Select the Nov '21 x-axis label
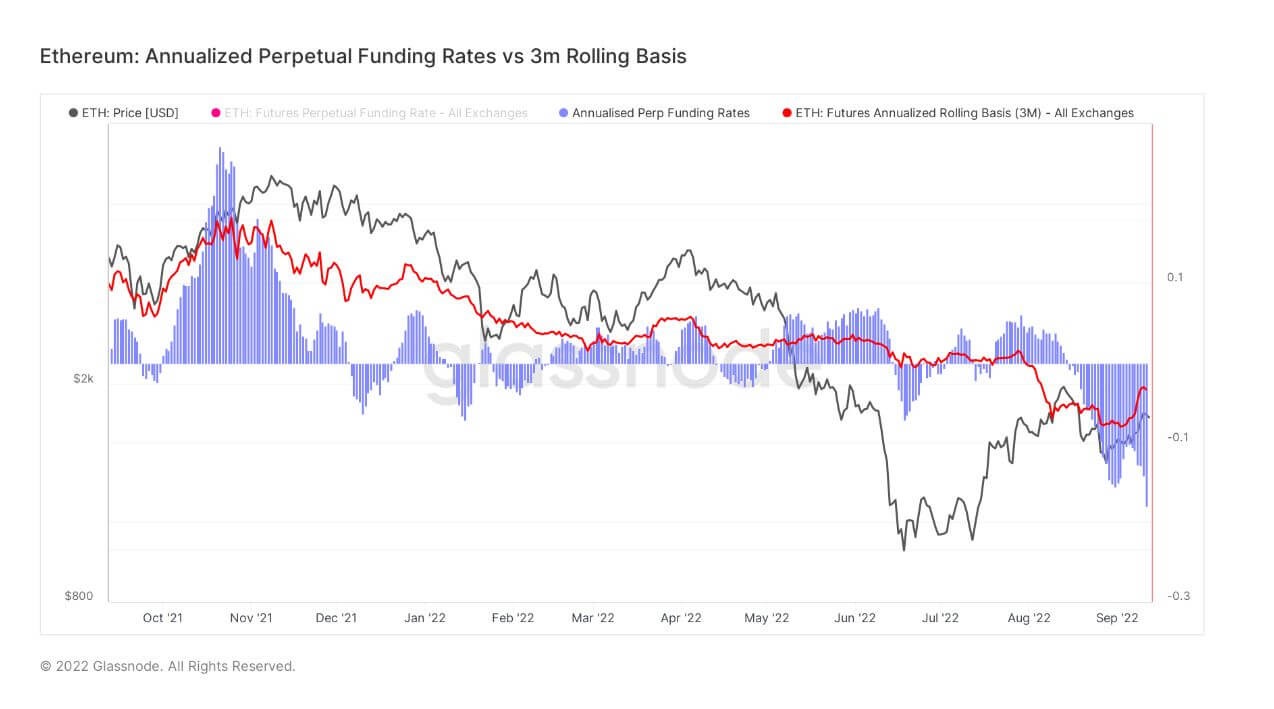Viewport: 1274px width, 709px height. (251, 618)
